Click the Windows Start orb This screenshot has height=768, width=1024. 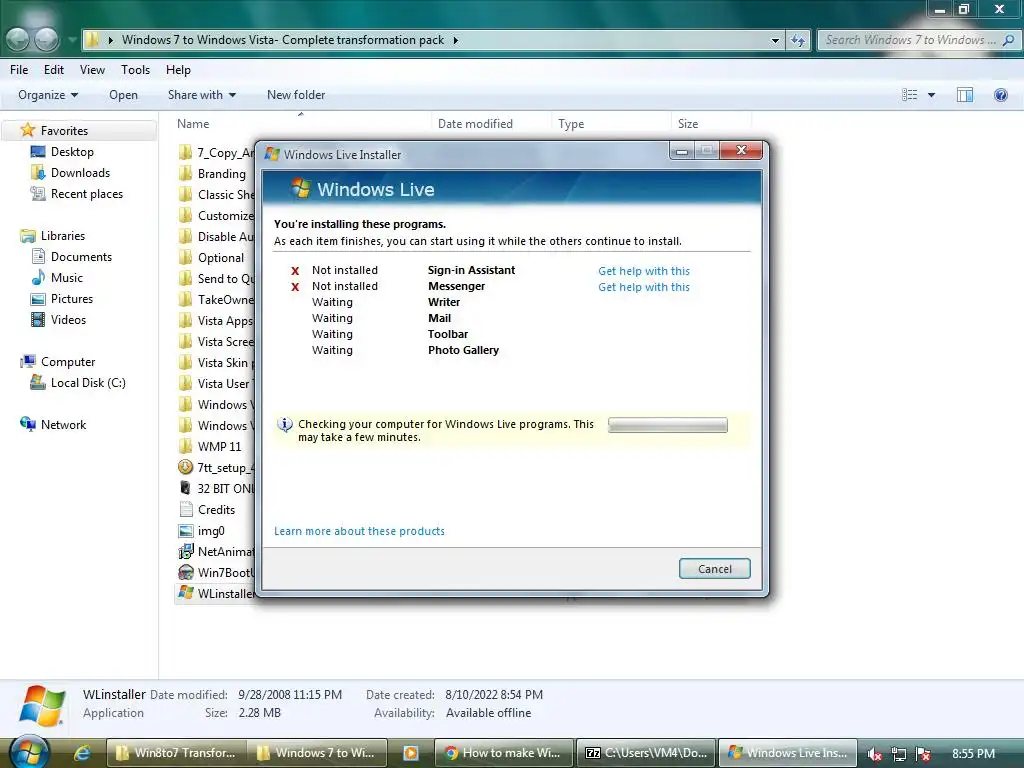point(29,752)
